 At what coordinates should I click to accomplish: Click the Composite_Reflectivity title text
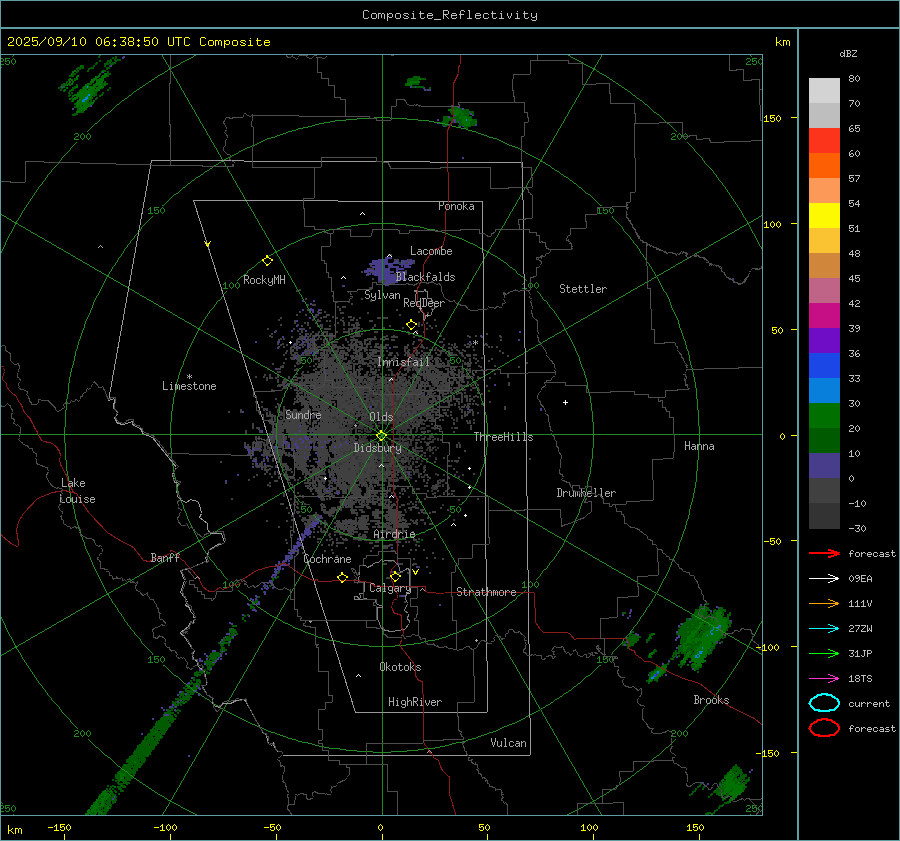449,15
